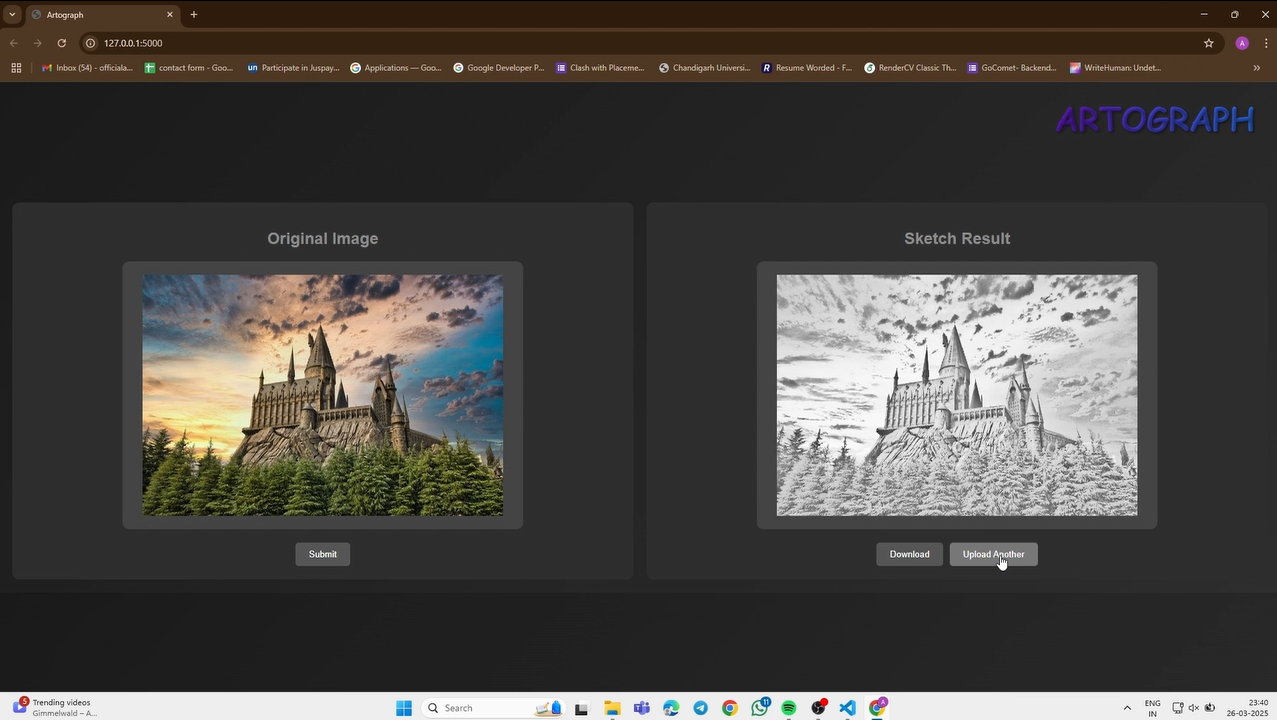Click the Submit button
Image resolution: width=1277 pixels, height=720 pixels.
pyautogui.click(x=322, y=554)
